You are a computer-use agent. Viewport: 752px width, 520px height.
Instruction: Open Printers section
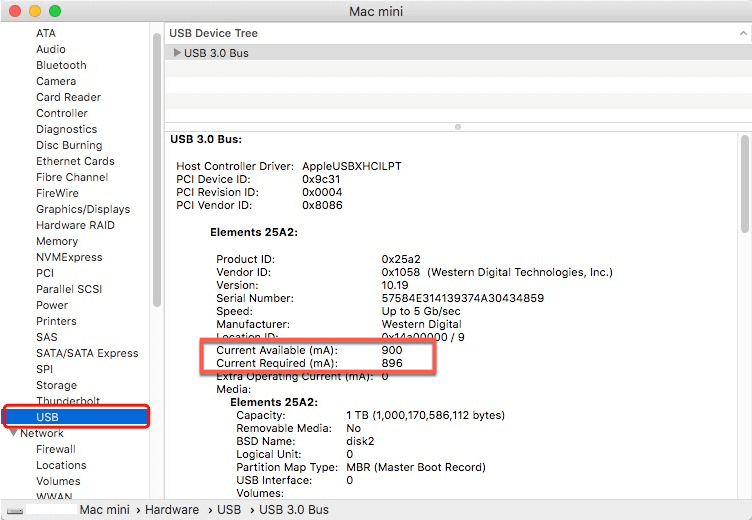click(x=57, y=321)
